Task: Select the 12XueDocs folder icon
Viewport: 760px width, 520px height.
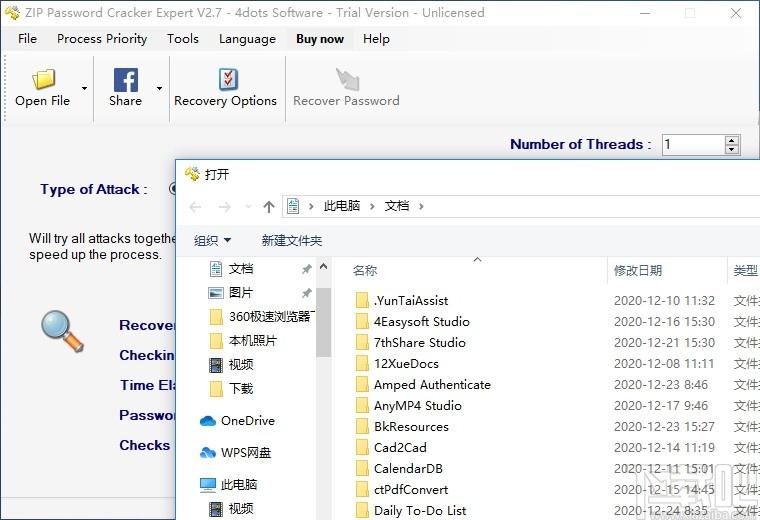Action: pyautogui.click(x=362, y=363)
